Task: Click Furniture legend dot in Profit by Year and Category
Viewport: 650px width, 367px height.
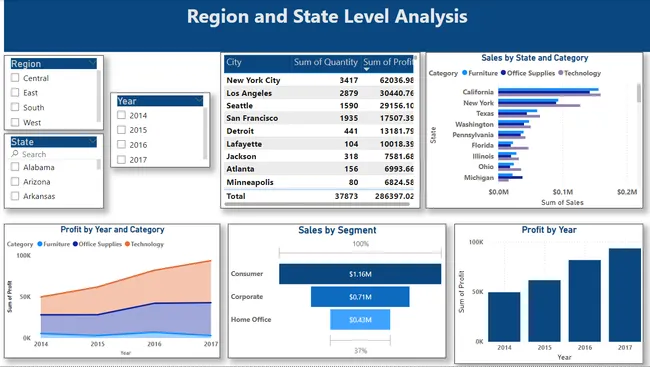Action: [40, 244]
